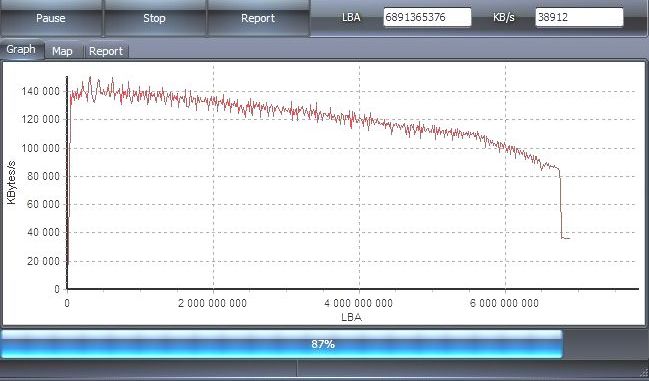Click the window resize grip corner

click(644, 373)
